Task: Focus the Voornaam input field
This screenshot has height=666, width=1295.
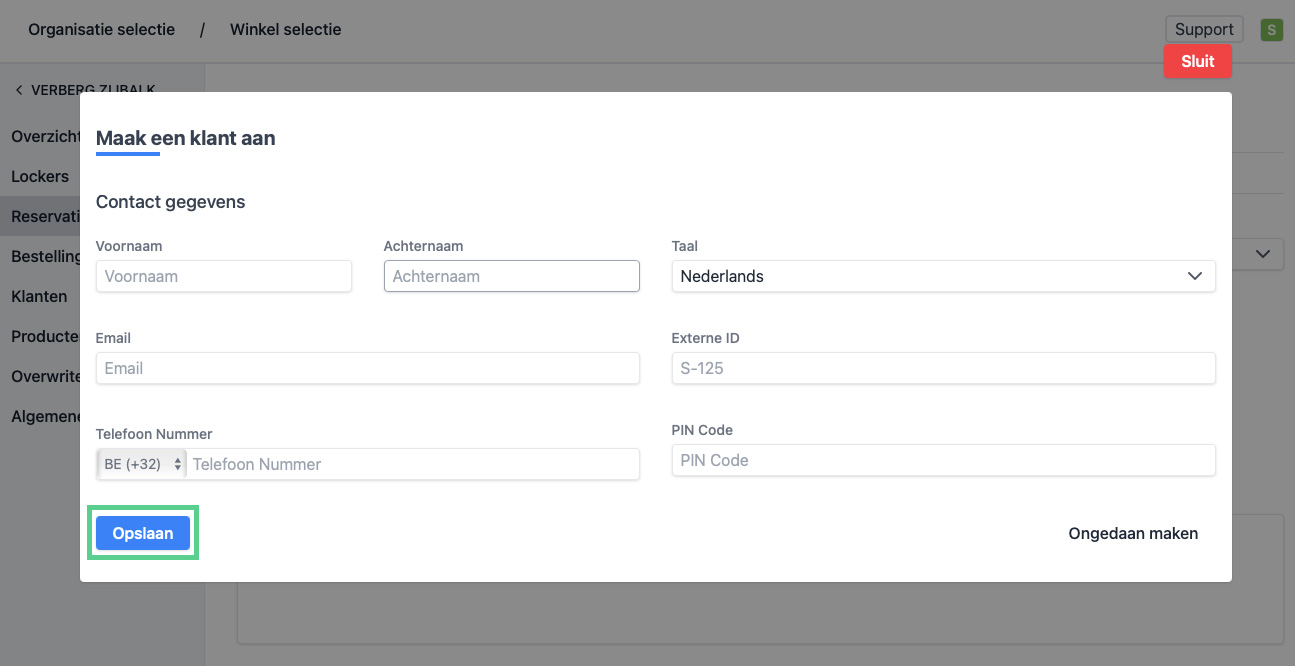Action: [223, 276]
